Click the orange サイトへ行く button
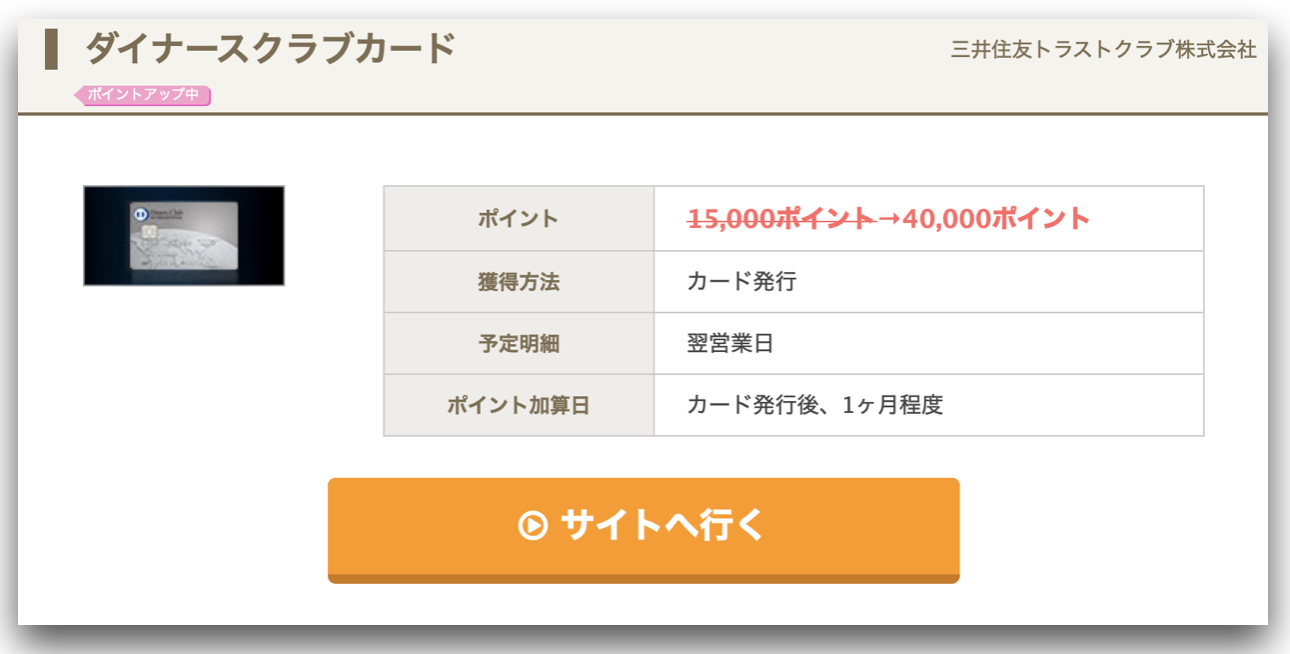1290x654 pixels. coord(644,530)
